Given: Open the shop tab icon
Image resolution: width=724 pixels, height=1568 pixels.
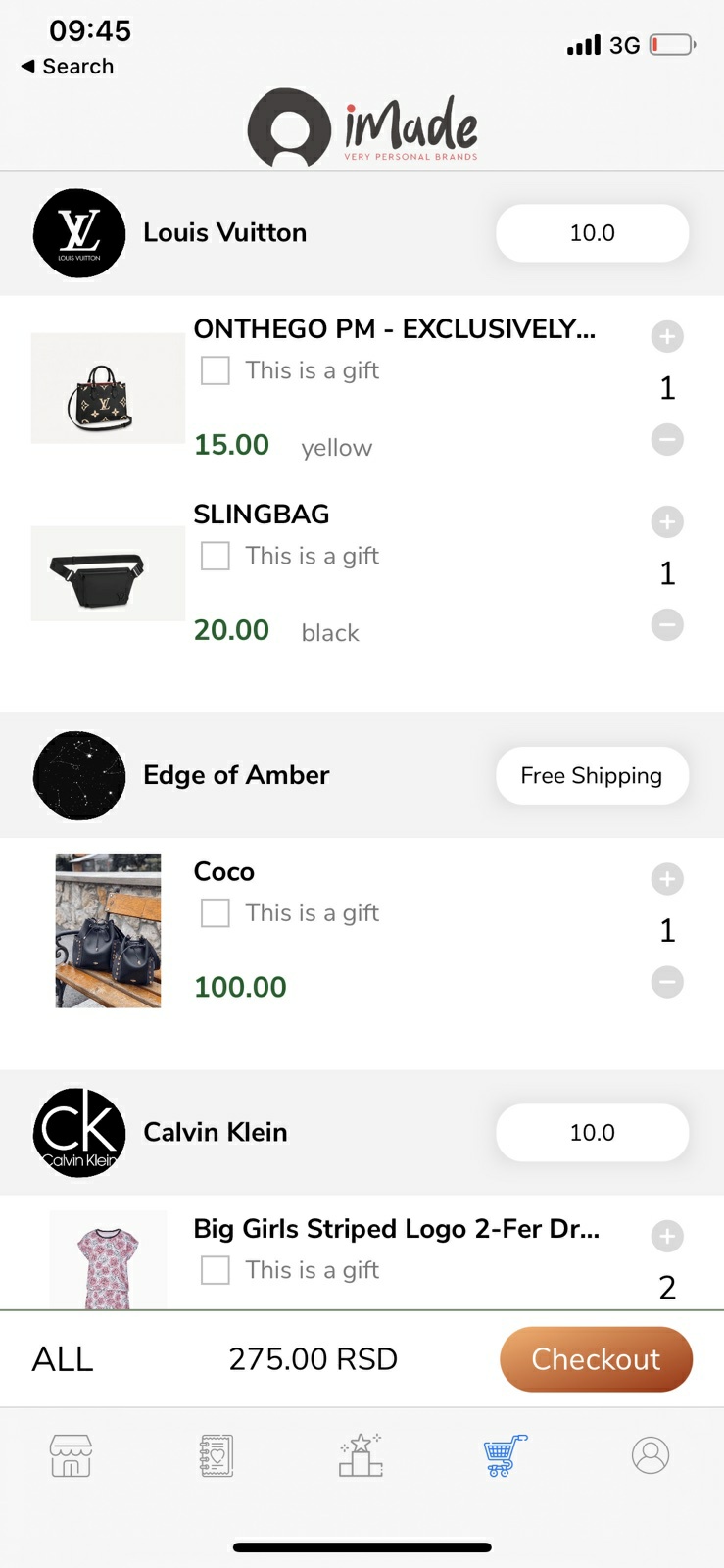Looking at the screenshot, I should 71,1455.
